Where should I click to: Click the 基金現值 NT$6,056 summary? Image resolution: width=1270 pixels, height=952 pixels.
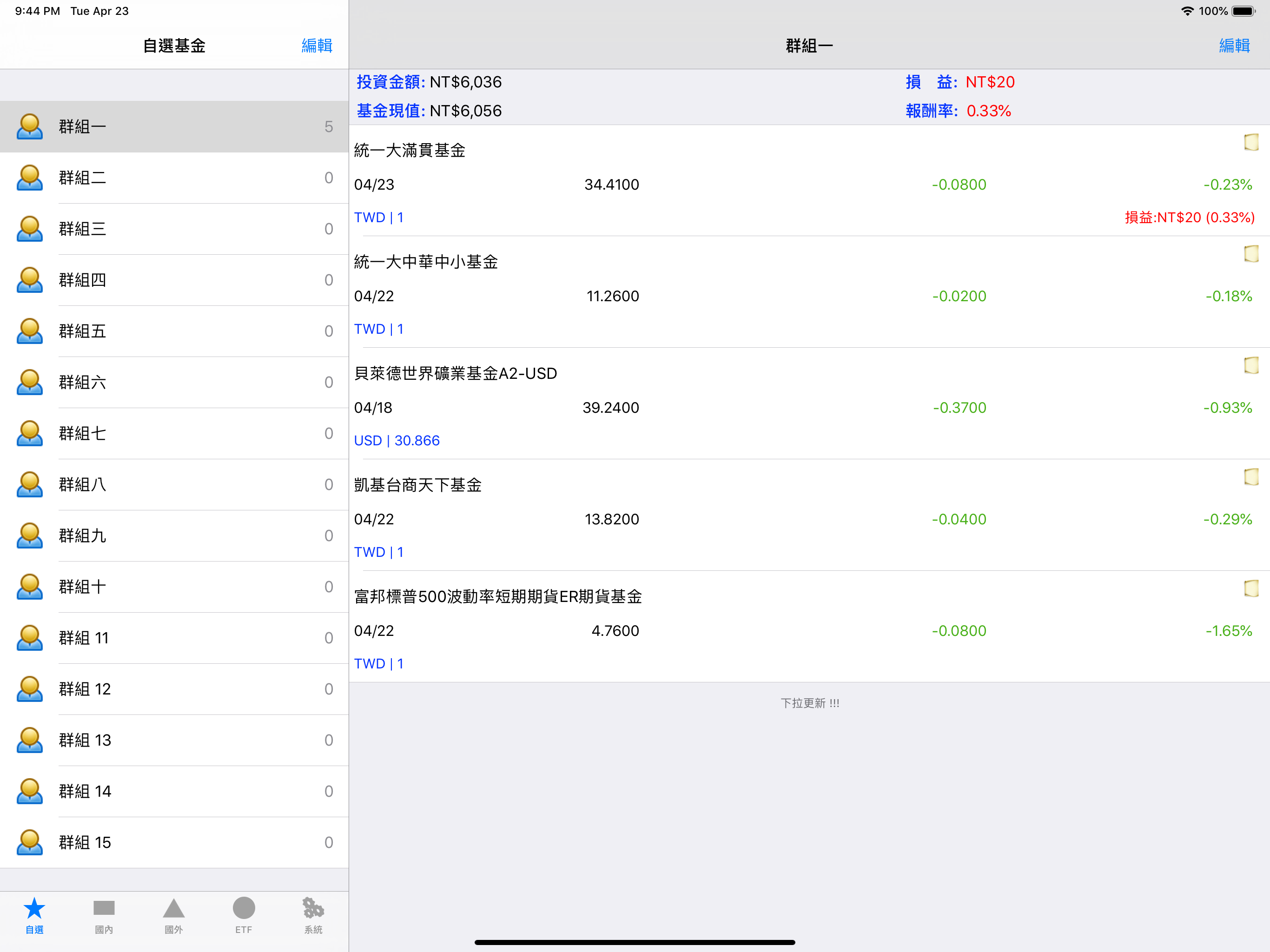[429, 110]
